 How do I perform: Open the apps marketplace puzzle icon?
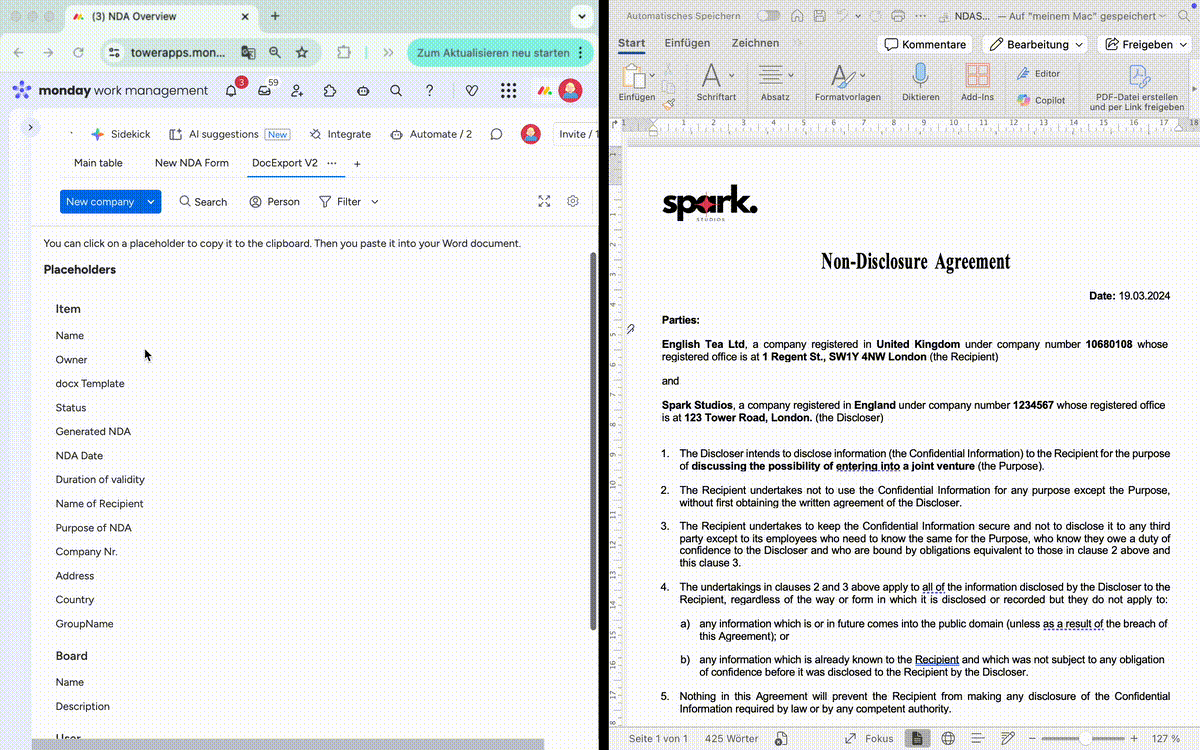(330, 91)
